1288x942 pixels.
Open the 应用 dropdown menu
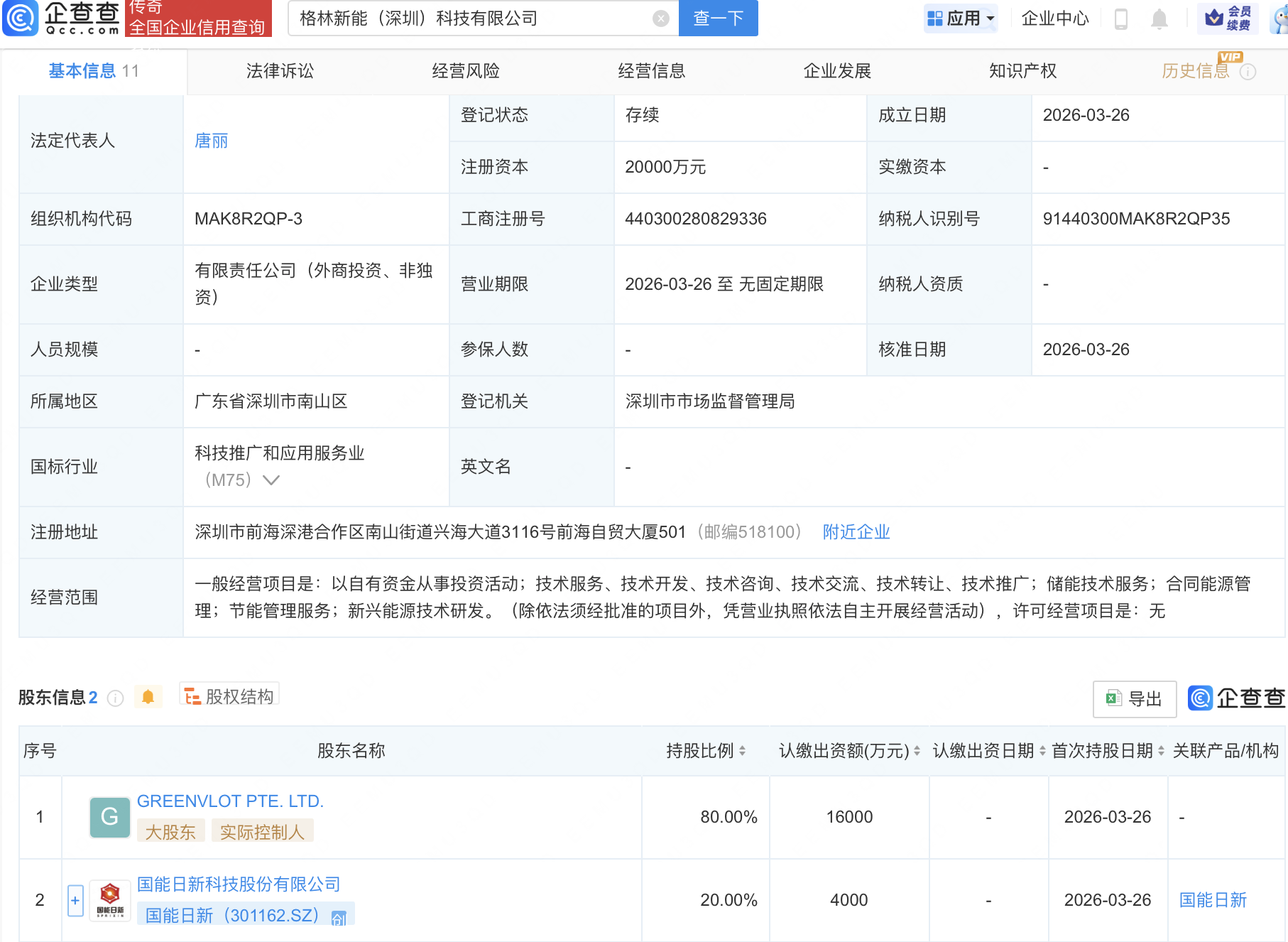point(961,18)
